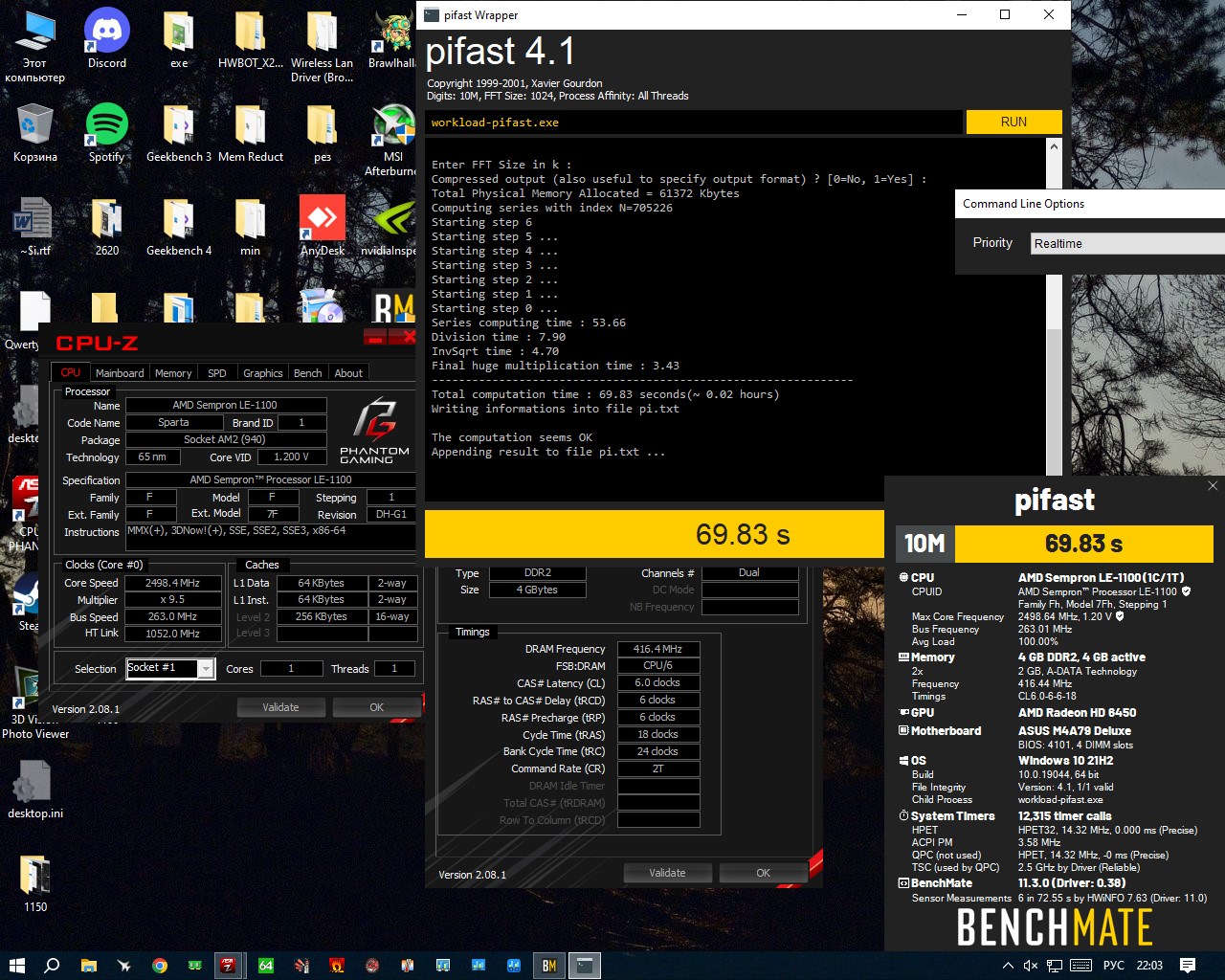
Task: Switch to Mainboard tab in CPU-Z
Action: pos(120,373)
